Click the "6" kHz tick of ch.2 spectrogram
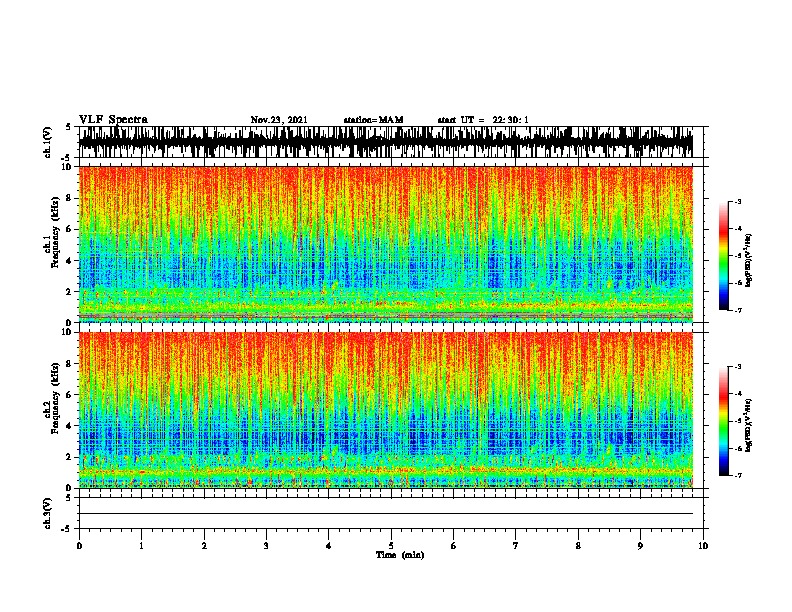 pyautogui.click(x=69, y=395)
